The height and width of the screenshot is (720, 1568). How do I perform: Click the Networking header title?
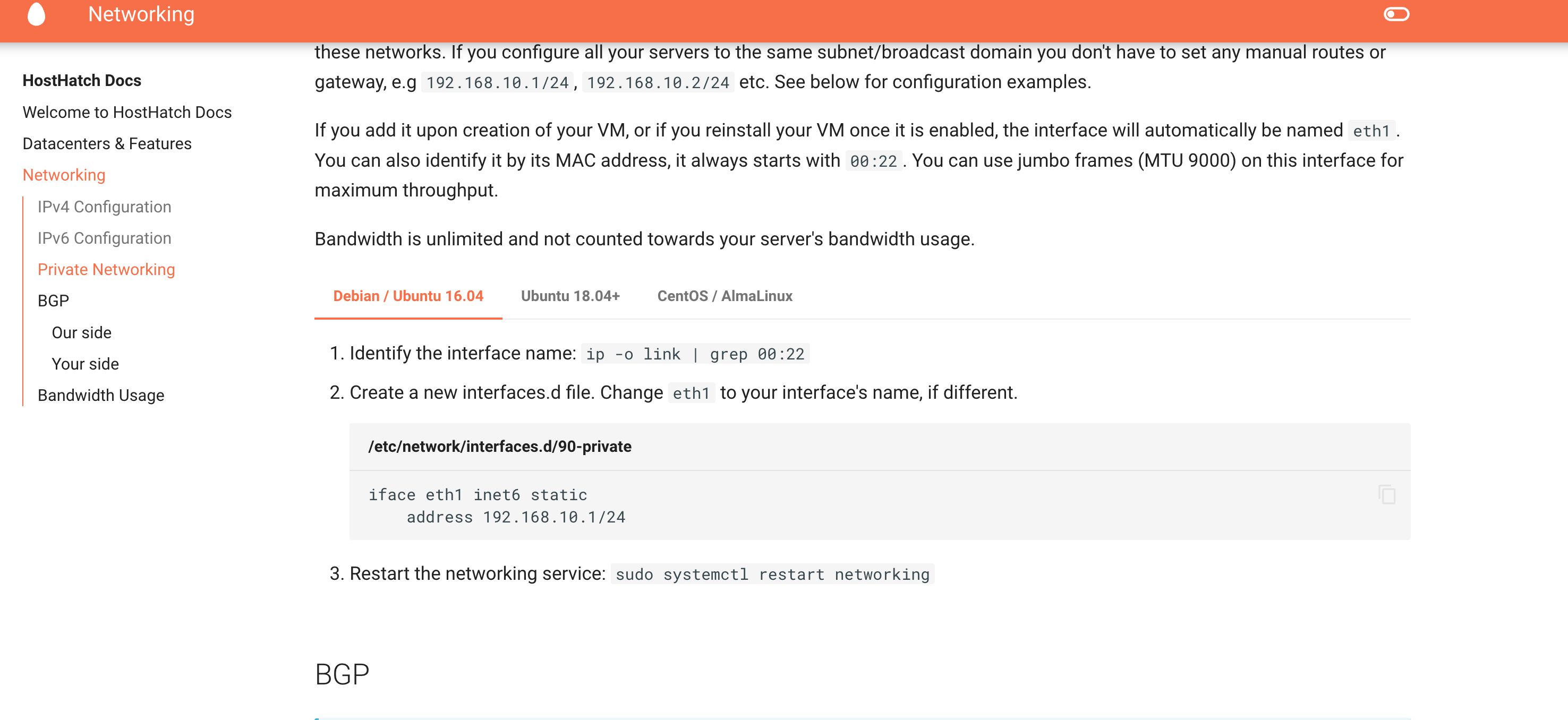pos(141,14)
